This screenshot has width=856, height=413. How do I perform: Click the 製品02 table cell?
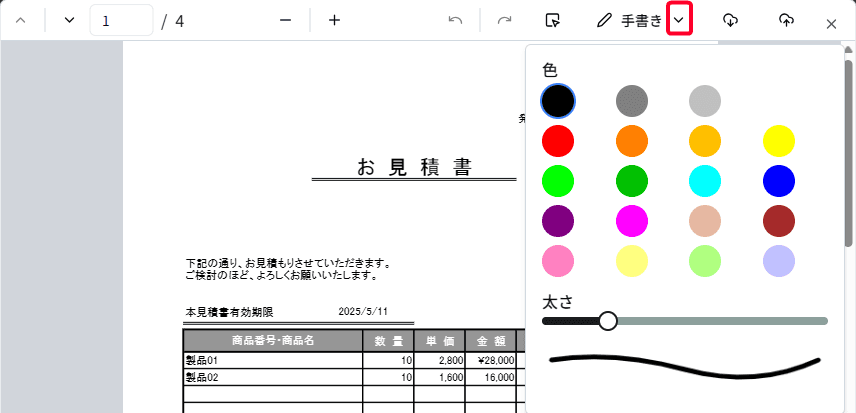click(273, 377)
